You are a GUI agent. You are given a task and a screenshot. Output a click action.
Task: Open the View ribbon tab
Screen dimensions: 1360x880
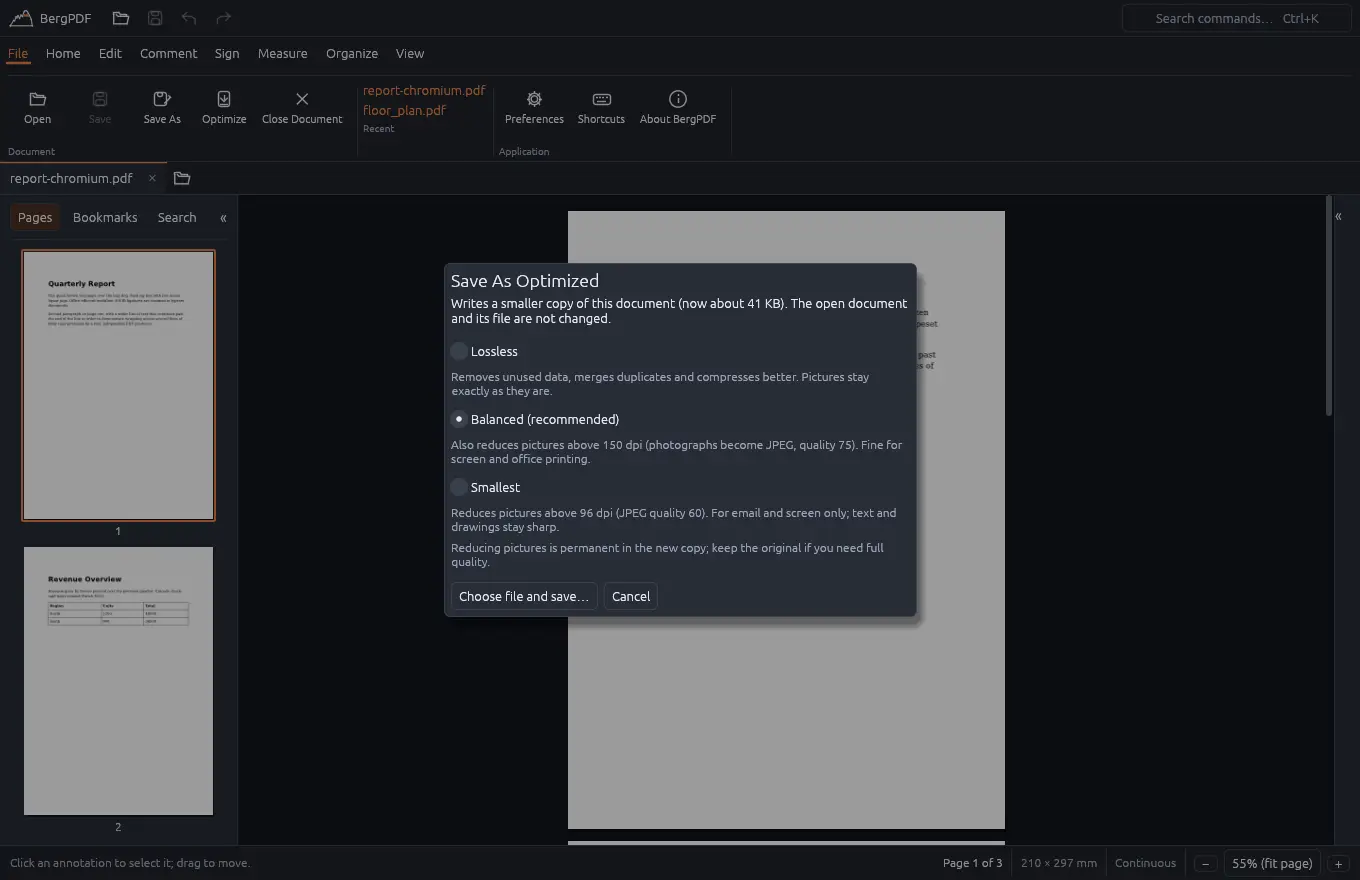point(410,53)
